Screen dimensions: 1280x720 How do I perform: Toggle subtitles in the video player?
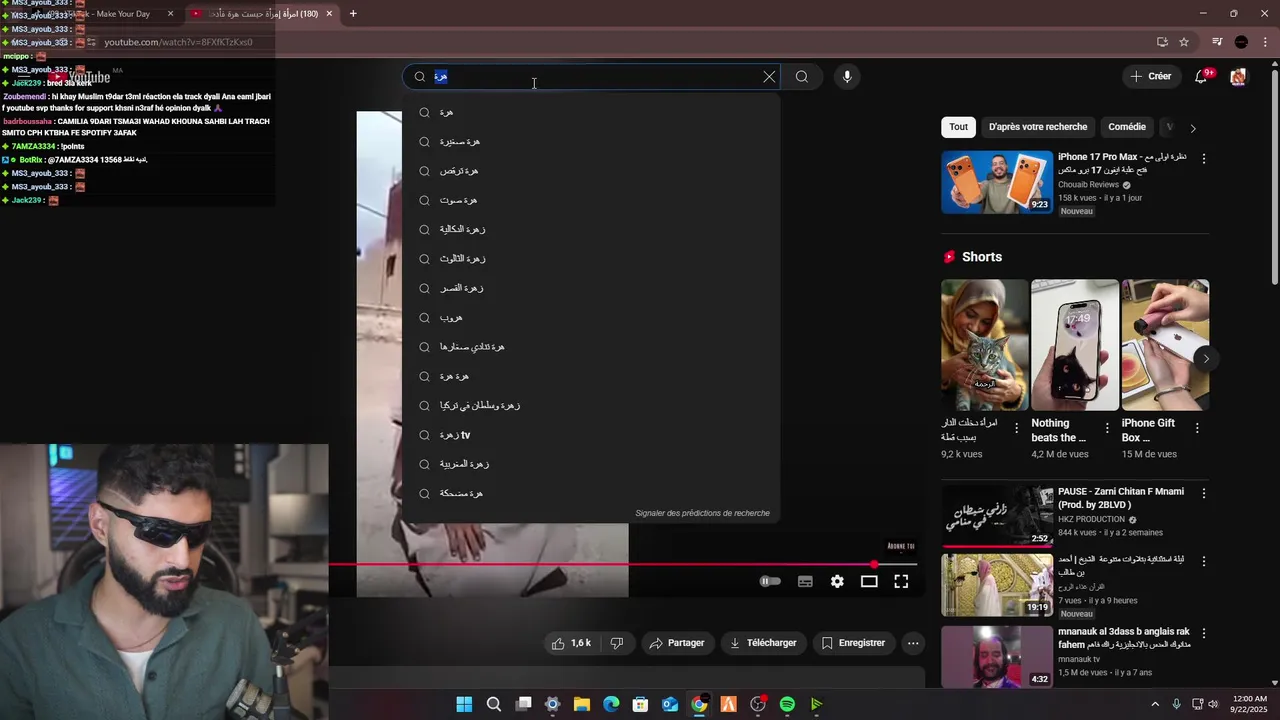[805, 581]
